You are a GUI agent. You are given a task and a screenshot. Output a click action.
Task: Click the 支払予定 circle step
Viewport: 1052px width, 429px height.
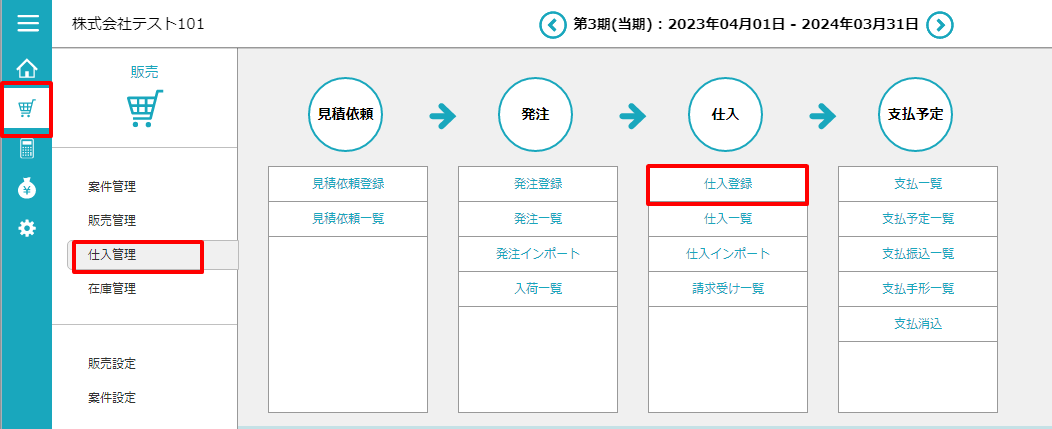pyautogui.click(x=915, y=115)
